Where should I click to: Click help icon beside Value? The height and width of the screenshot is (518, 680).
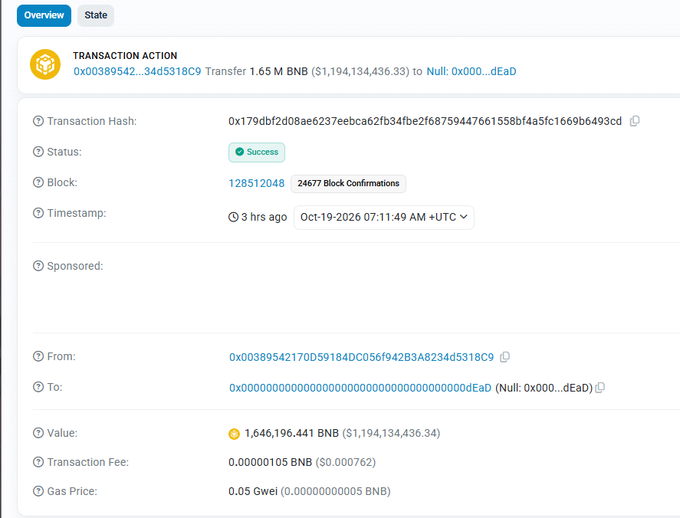point(38,433)
